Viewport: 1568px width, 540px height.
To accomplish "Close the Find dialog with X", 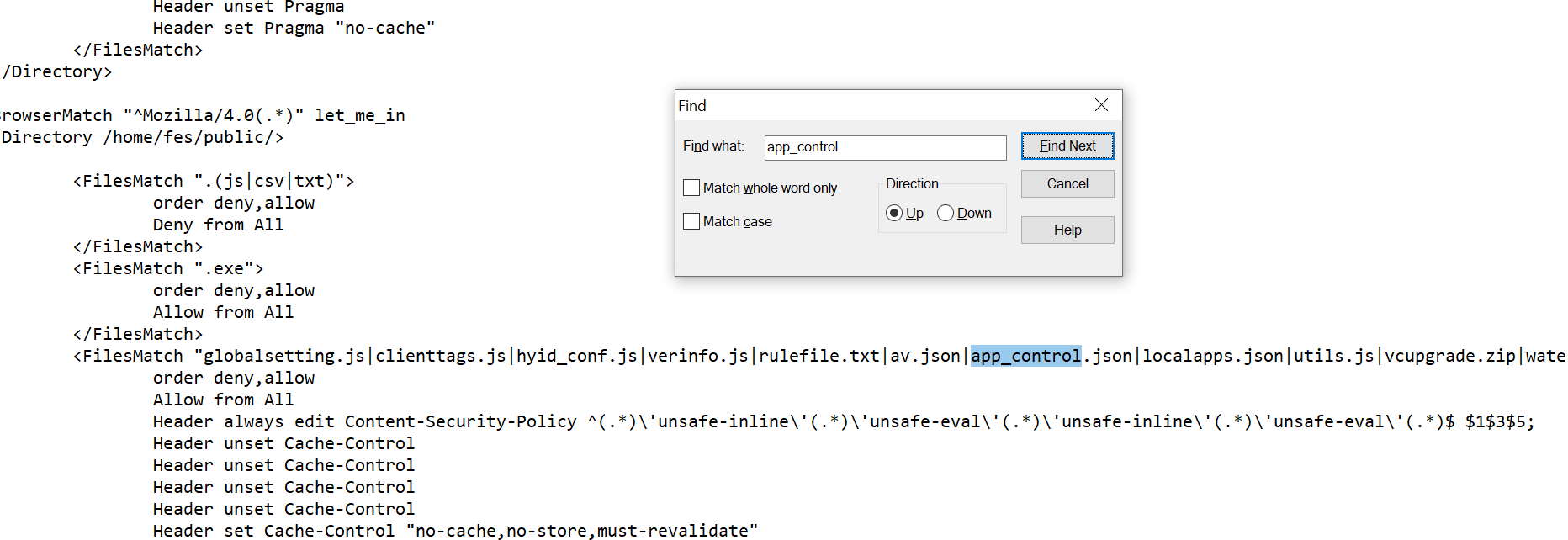I will click(1101, 105).
